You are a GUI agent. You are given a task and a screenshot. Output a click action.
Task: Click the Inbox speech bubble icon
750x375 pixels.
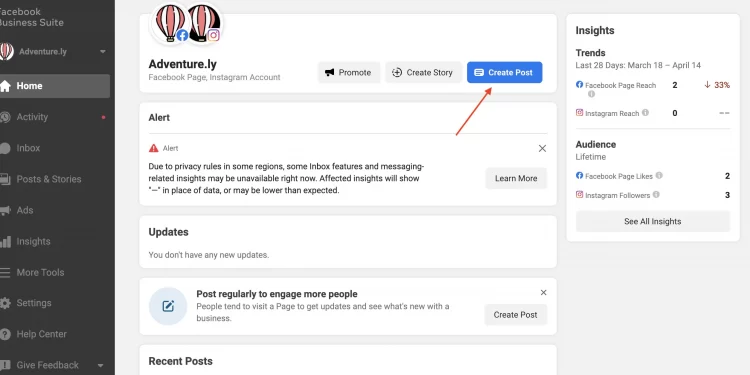tap(5, 148)
